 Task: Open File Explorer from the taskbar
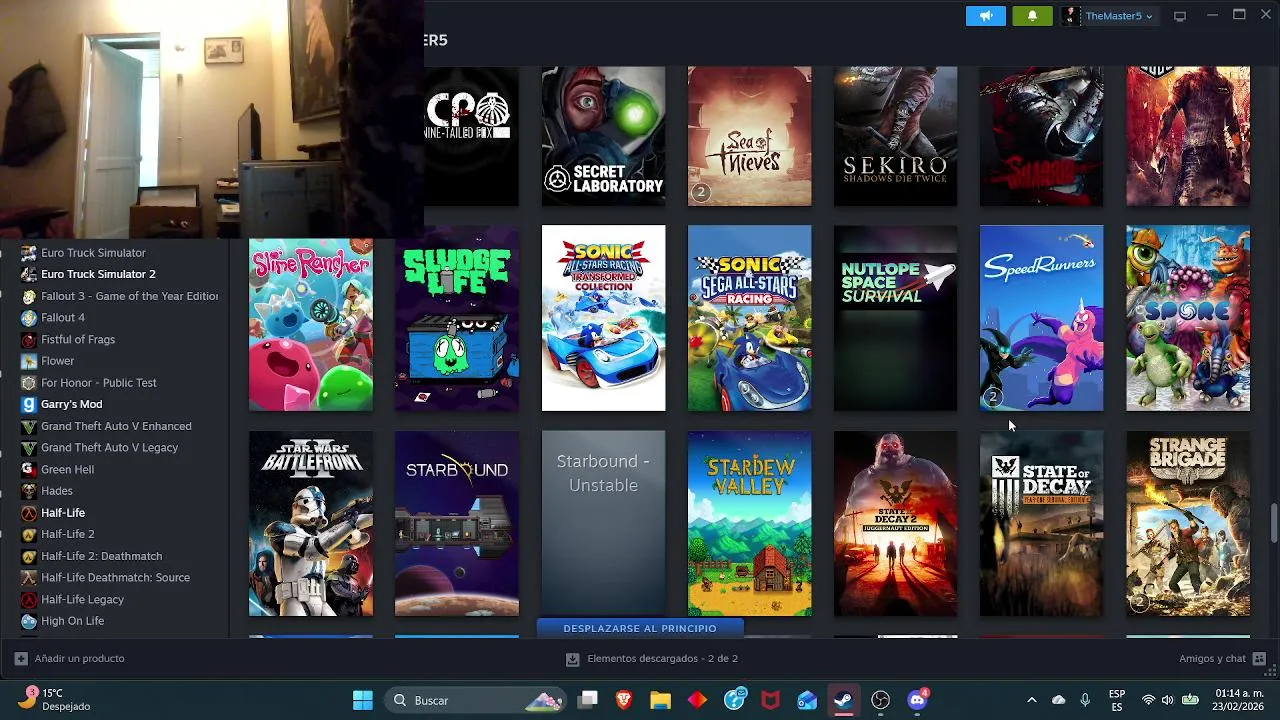coord(660,700)
